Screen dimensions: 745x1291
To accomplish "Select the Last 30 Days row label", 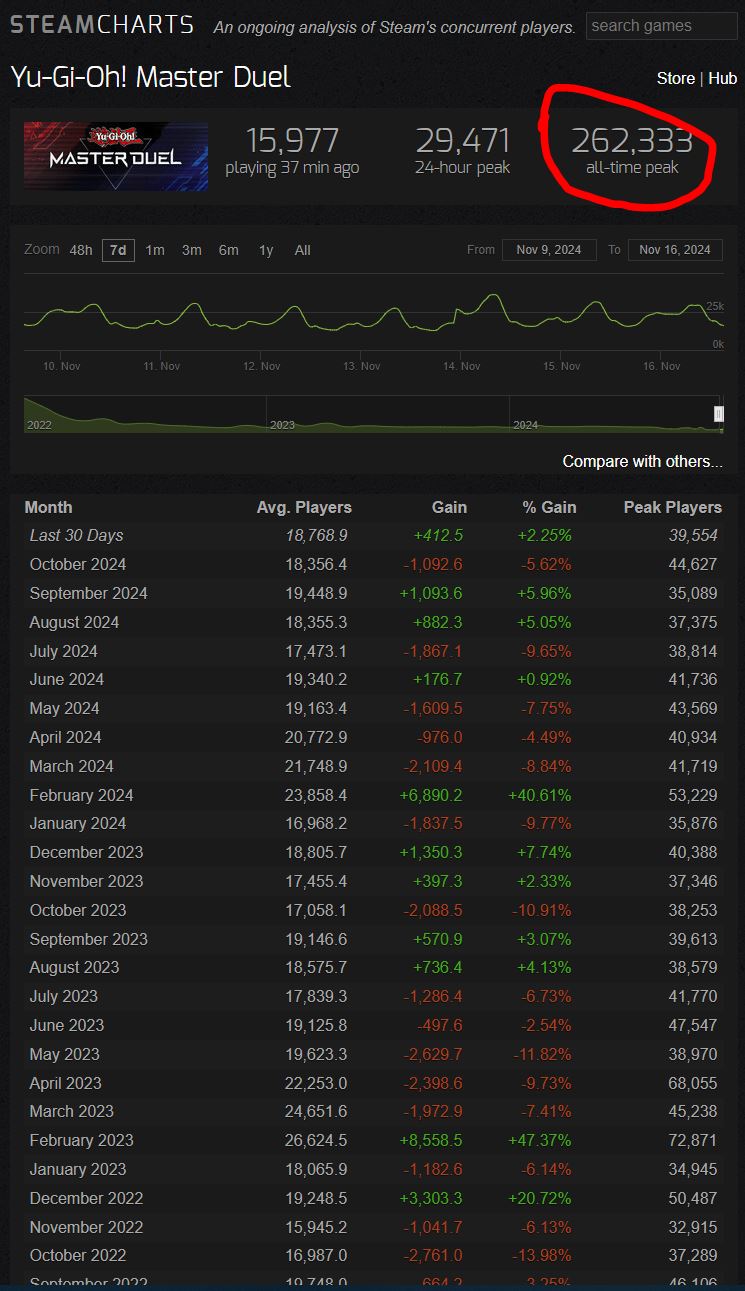I will (77, 535).
